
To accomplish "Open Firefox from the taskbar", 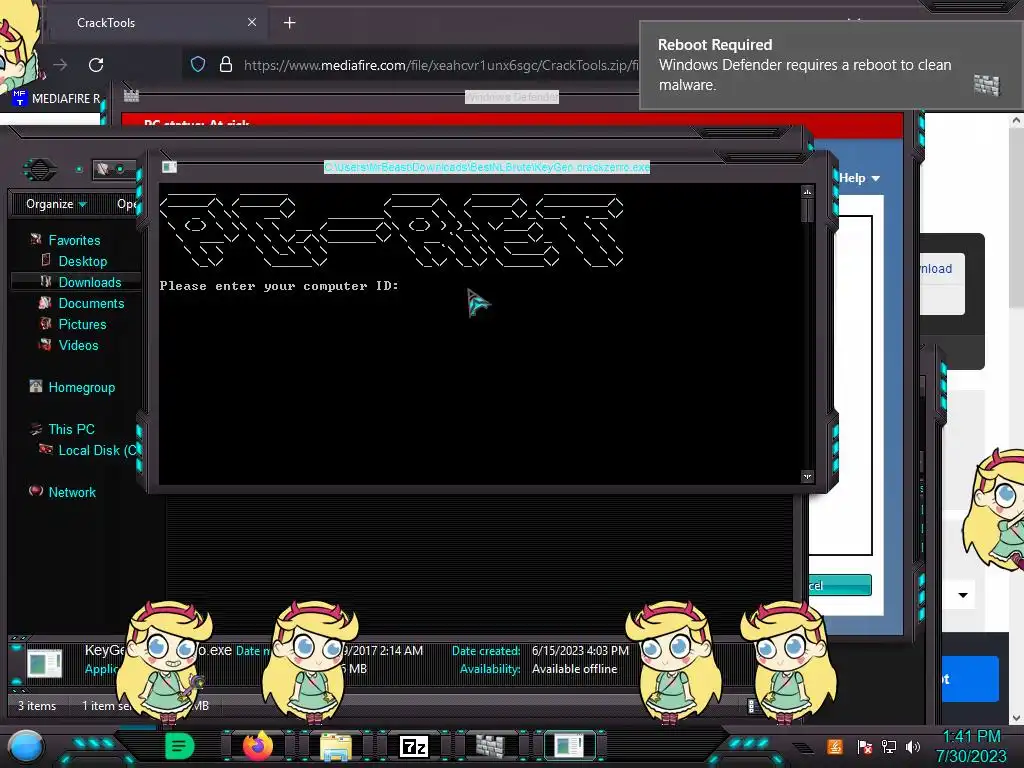I will (257, 745).
